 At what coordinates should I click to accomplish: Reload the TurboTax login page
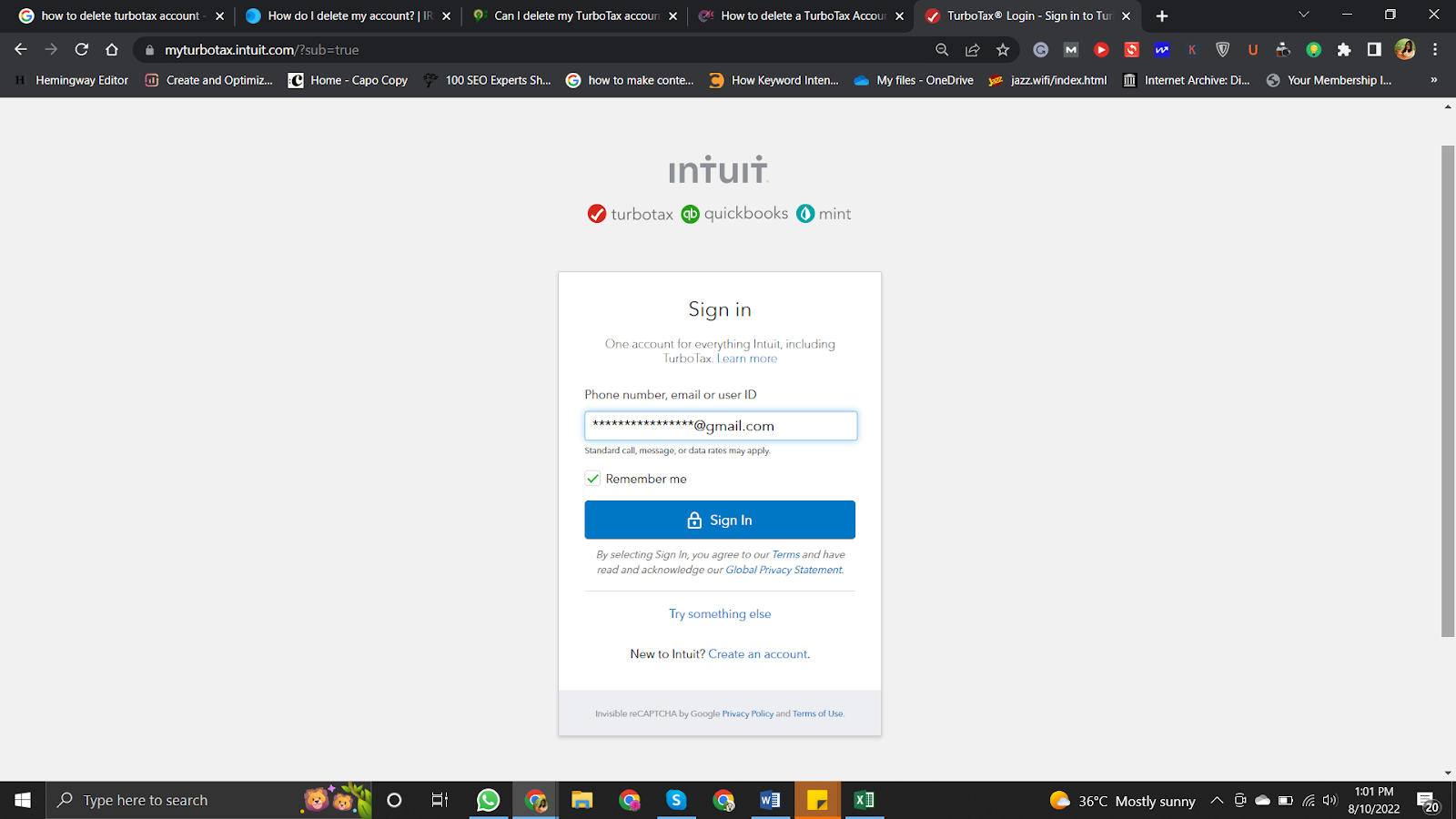pos(82,50)
